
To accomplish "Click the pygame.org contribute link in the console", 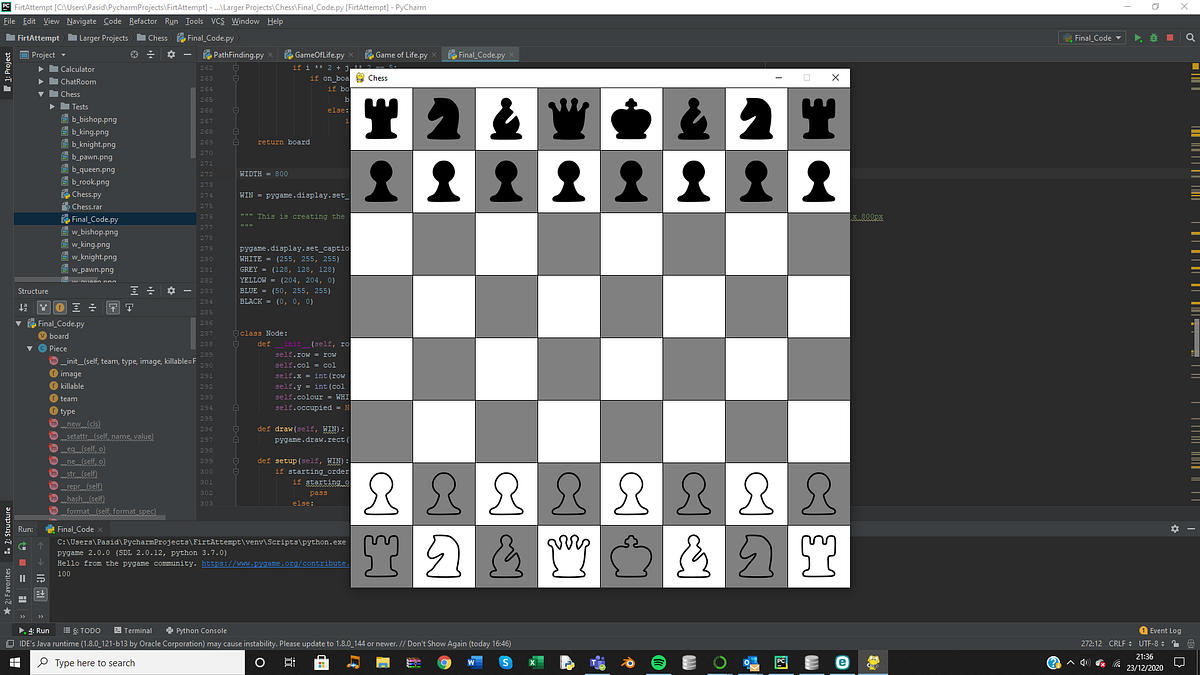I will click(290, 563).
